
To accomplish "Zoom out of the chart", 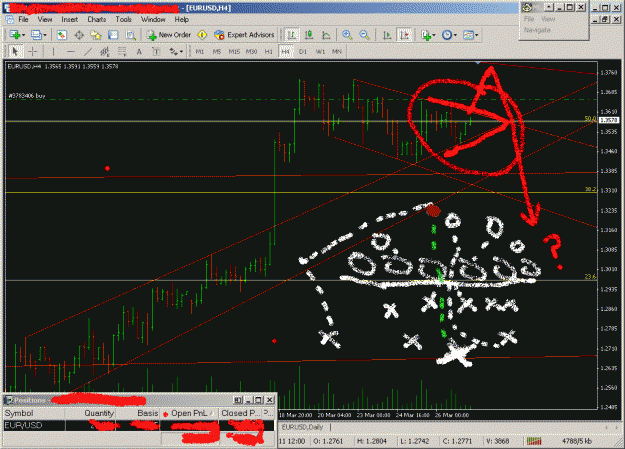I will (x=364, y=35).
